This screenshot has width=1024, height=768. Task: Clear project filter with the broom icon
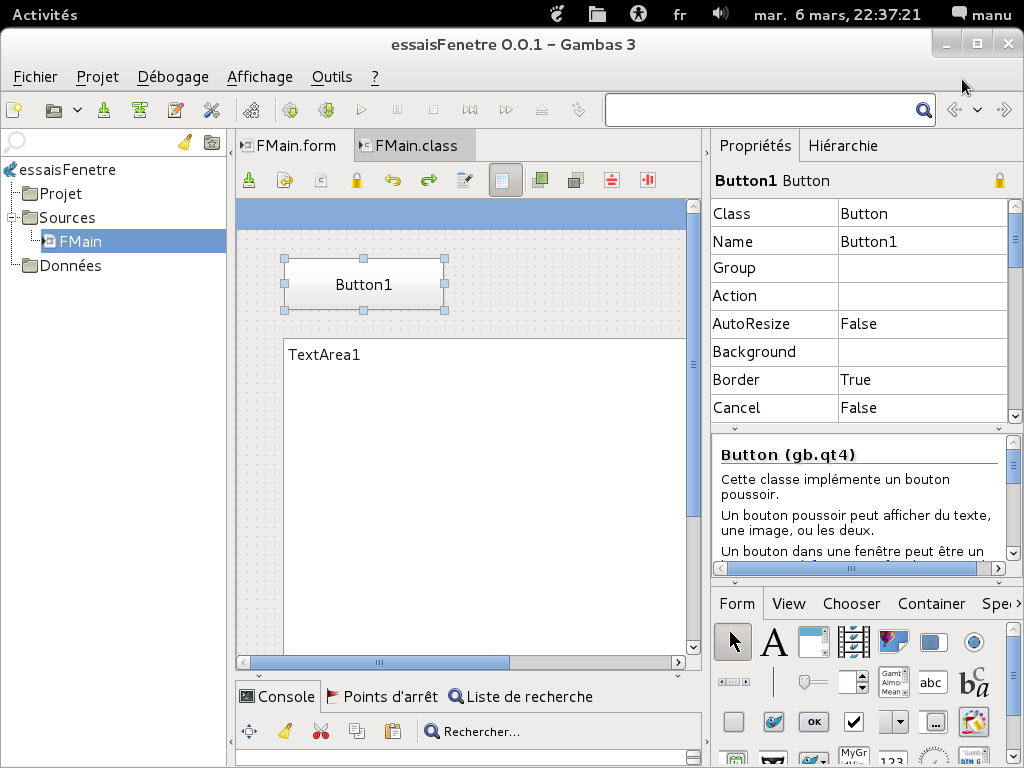(x=185, y=142)
